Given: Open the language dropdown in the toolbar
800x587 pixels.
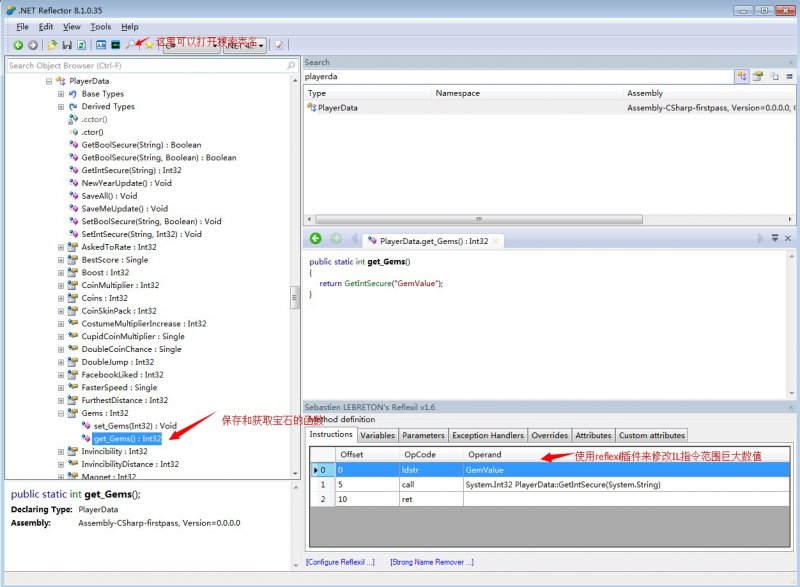Looking at the screenshot, I should pos(192,45).
